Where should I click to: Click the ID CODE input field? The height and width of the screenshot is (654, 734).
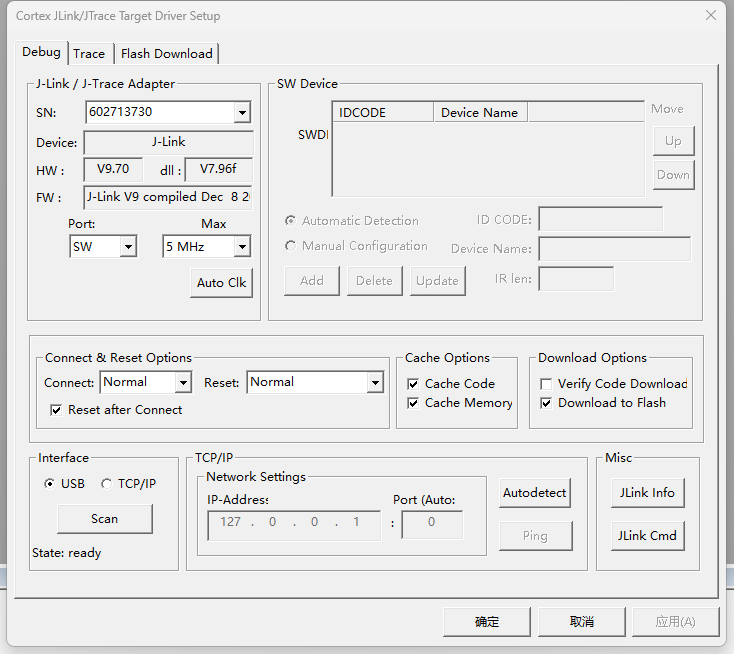coord(601,219)
